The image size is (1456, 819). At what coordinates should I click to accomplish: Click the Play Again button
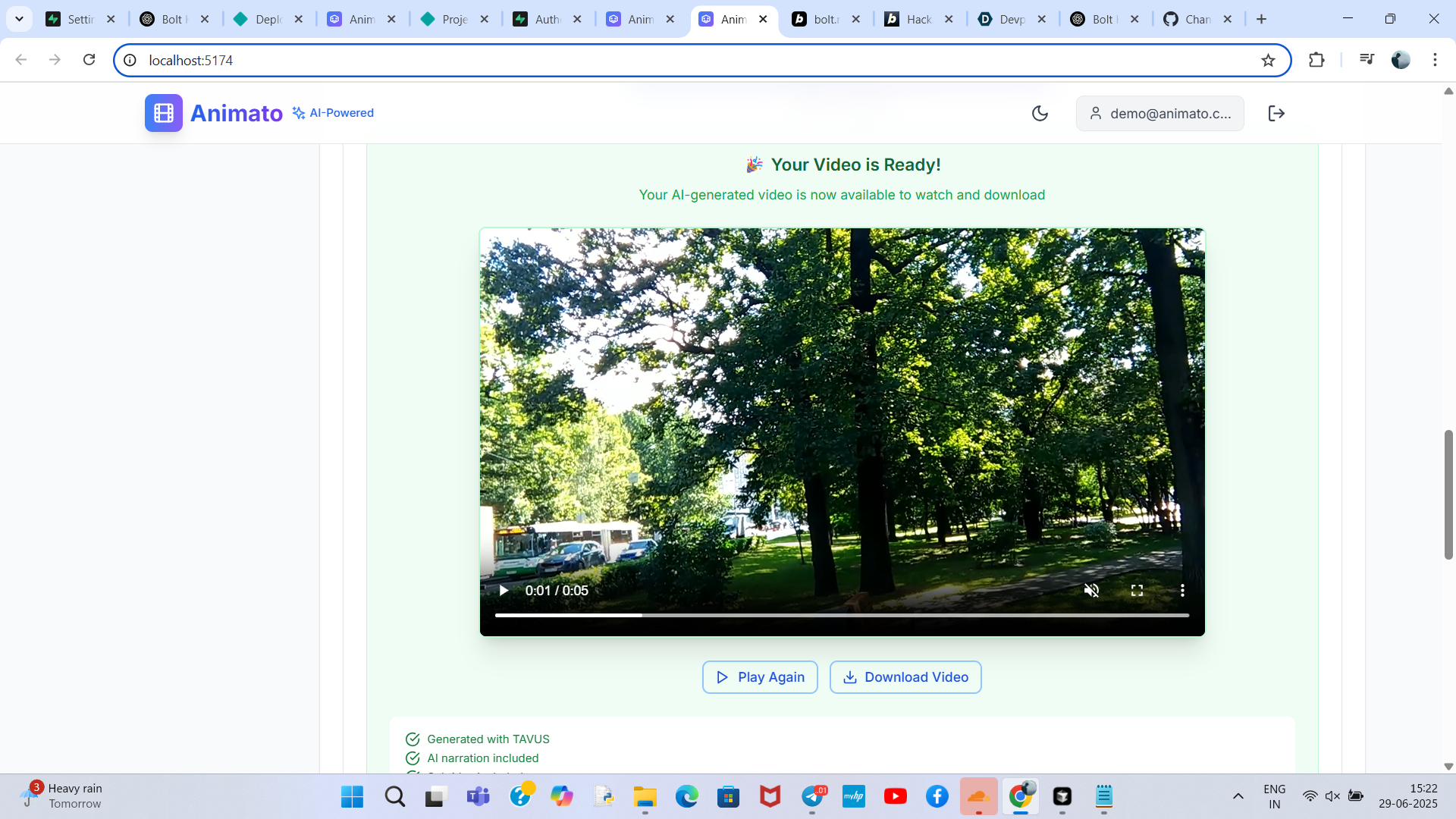[x=760, y=677]
